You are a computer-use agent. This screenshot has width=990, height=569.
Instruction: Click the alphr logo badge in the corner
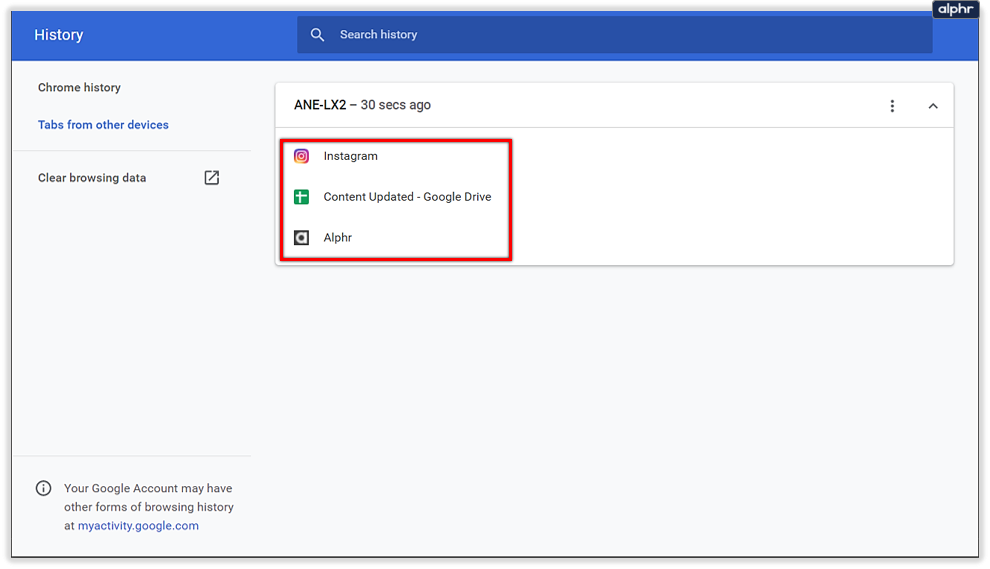point(955,10)
